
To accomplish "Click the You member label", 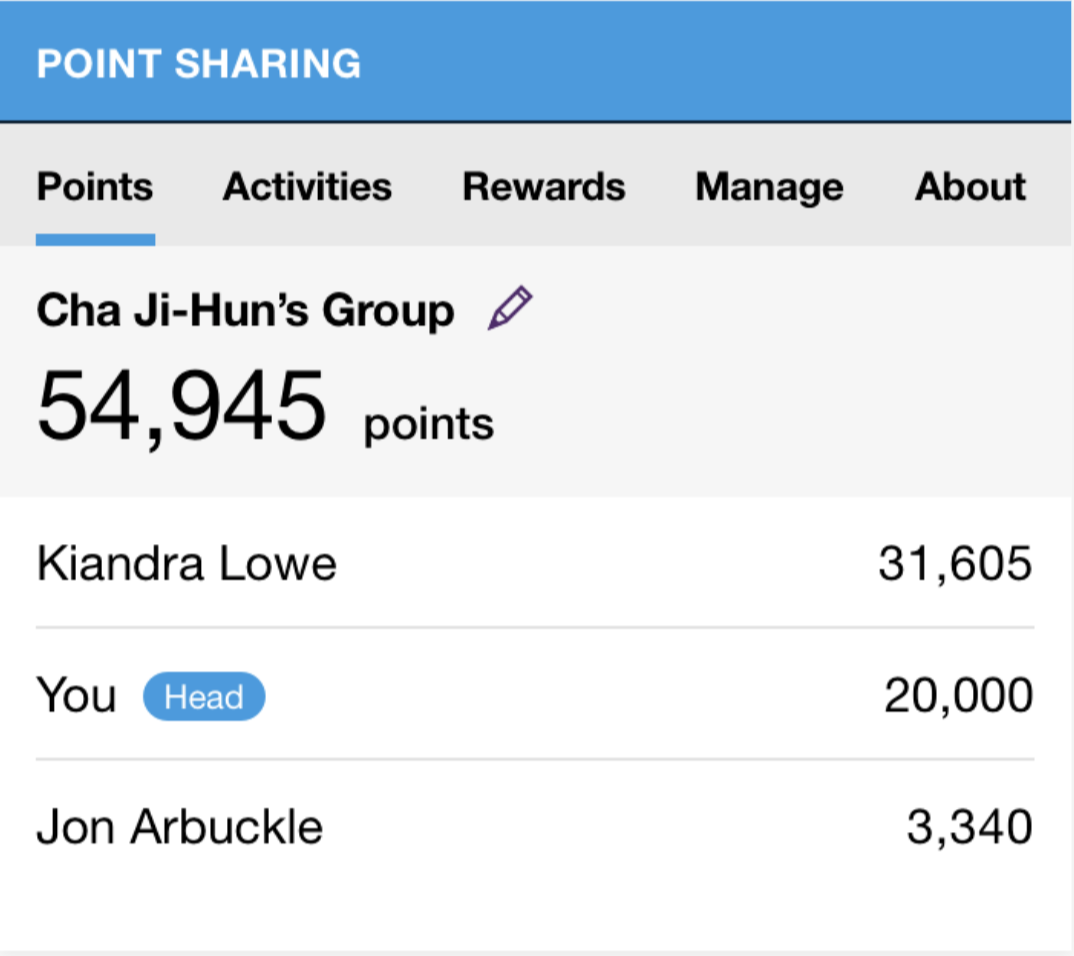I will point(76,696).
